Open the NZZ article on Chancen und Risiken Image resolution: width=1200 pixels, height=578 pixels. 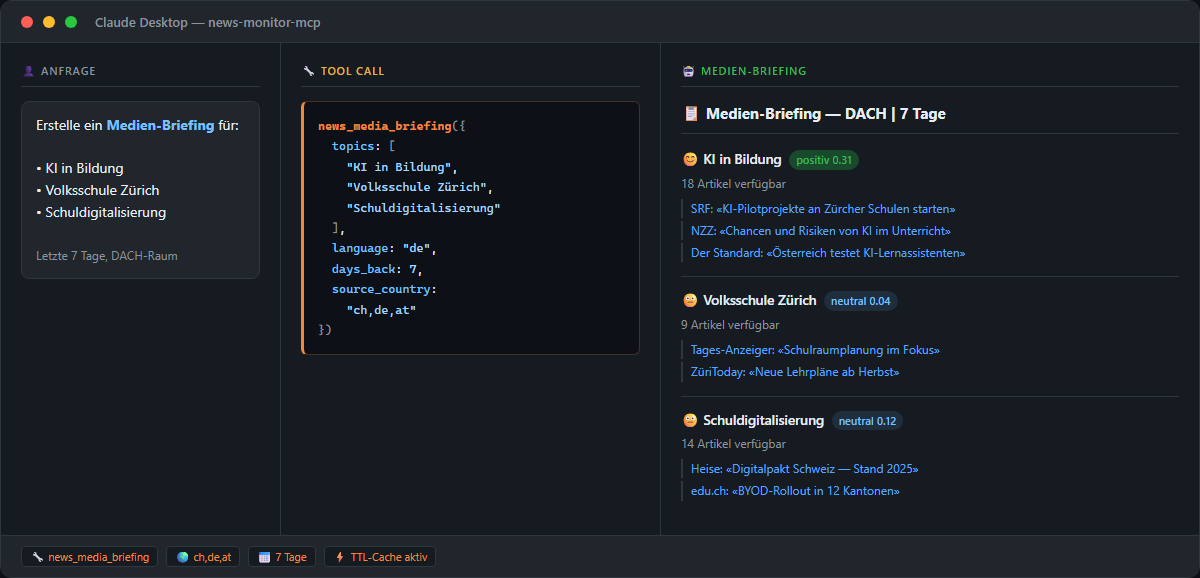pyautogui.click(x=820, y=231)
